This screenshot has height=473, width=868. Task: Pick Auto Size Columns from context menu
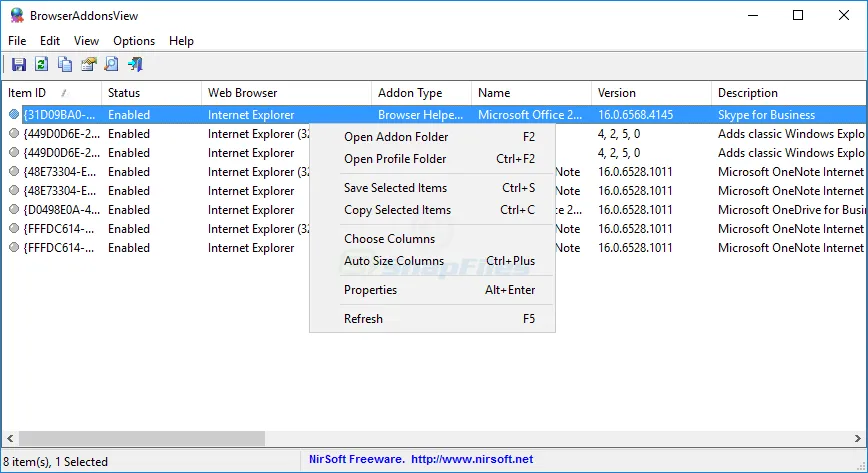click(432, 261)
